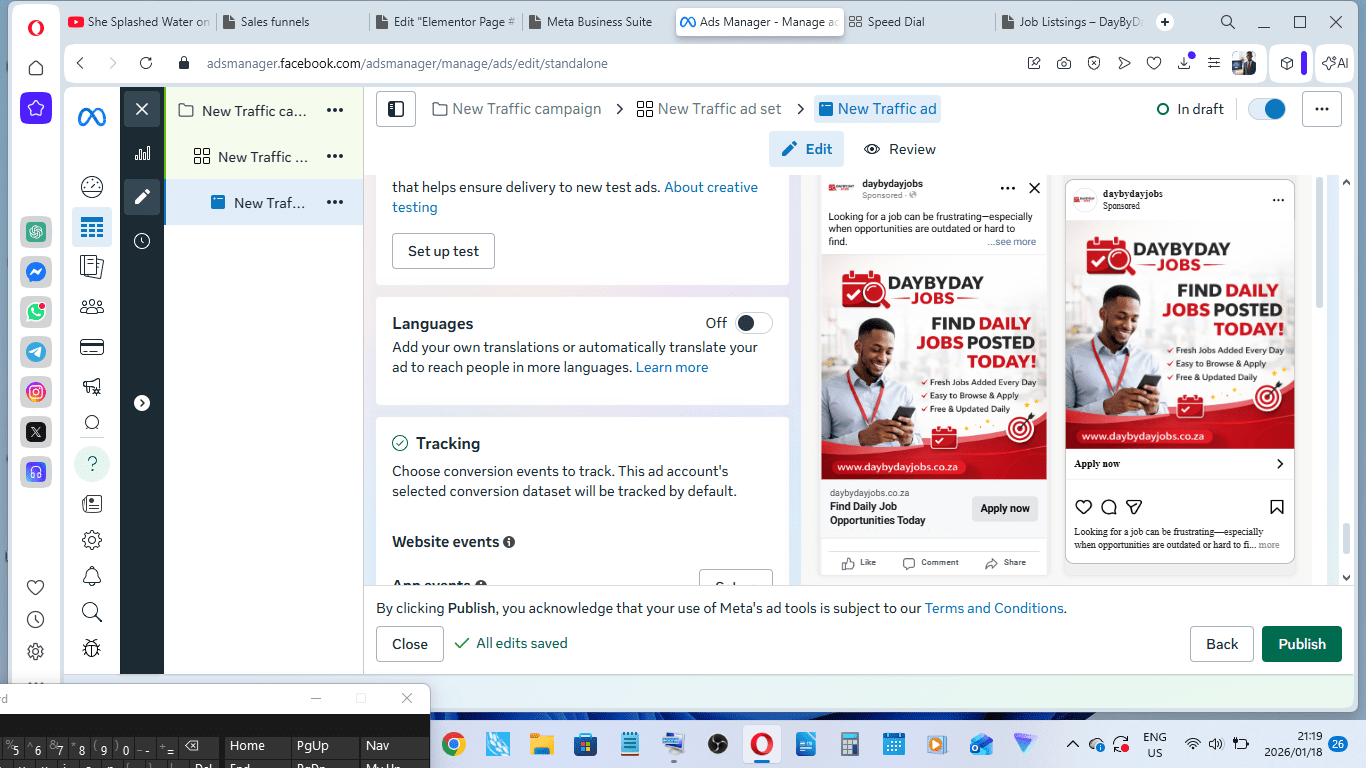Open the clock history icon in editor sidebar
Image resolution: width=1366 pixels, height=768 pixels.
coord(142,241)
